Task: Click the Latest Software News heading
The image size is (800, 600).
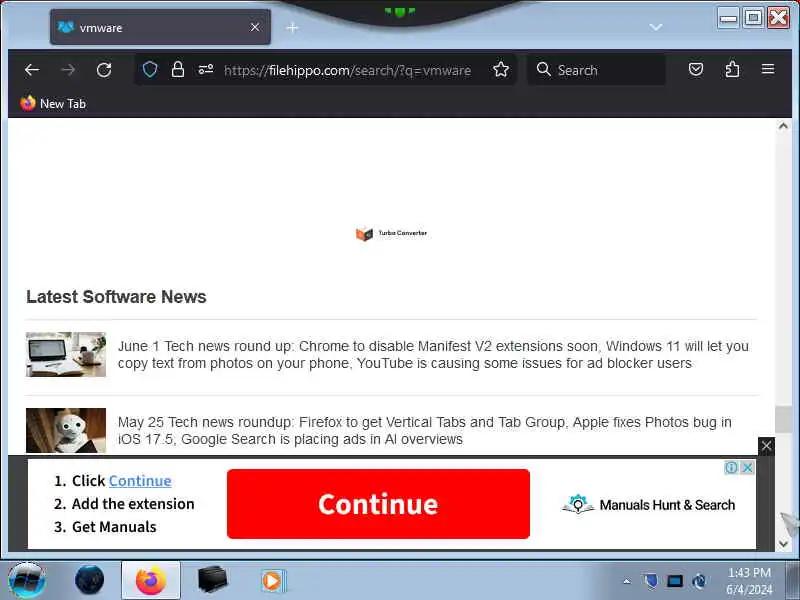Action: coord(116,296)
